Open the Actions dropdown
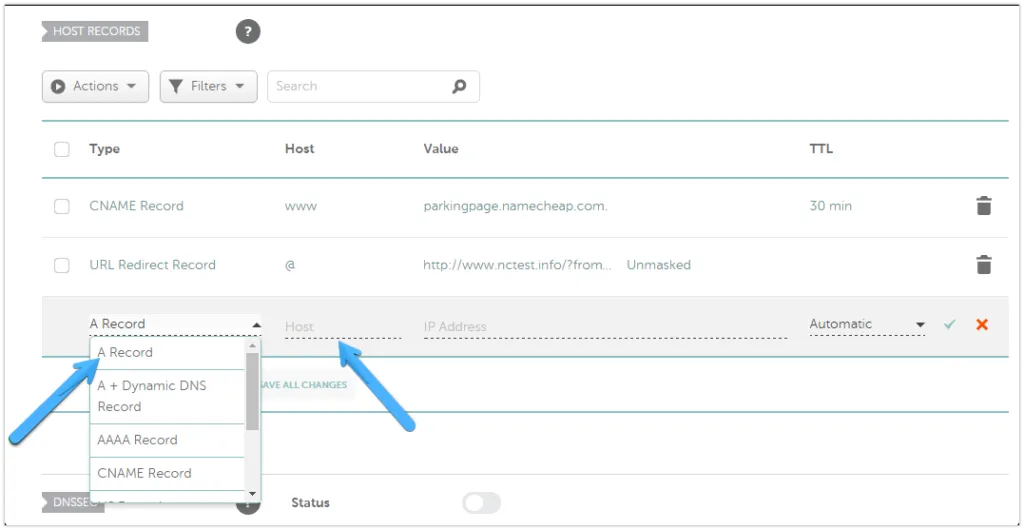 (x=95, y=86)
